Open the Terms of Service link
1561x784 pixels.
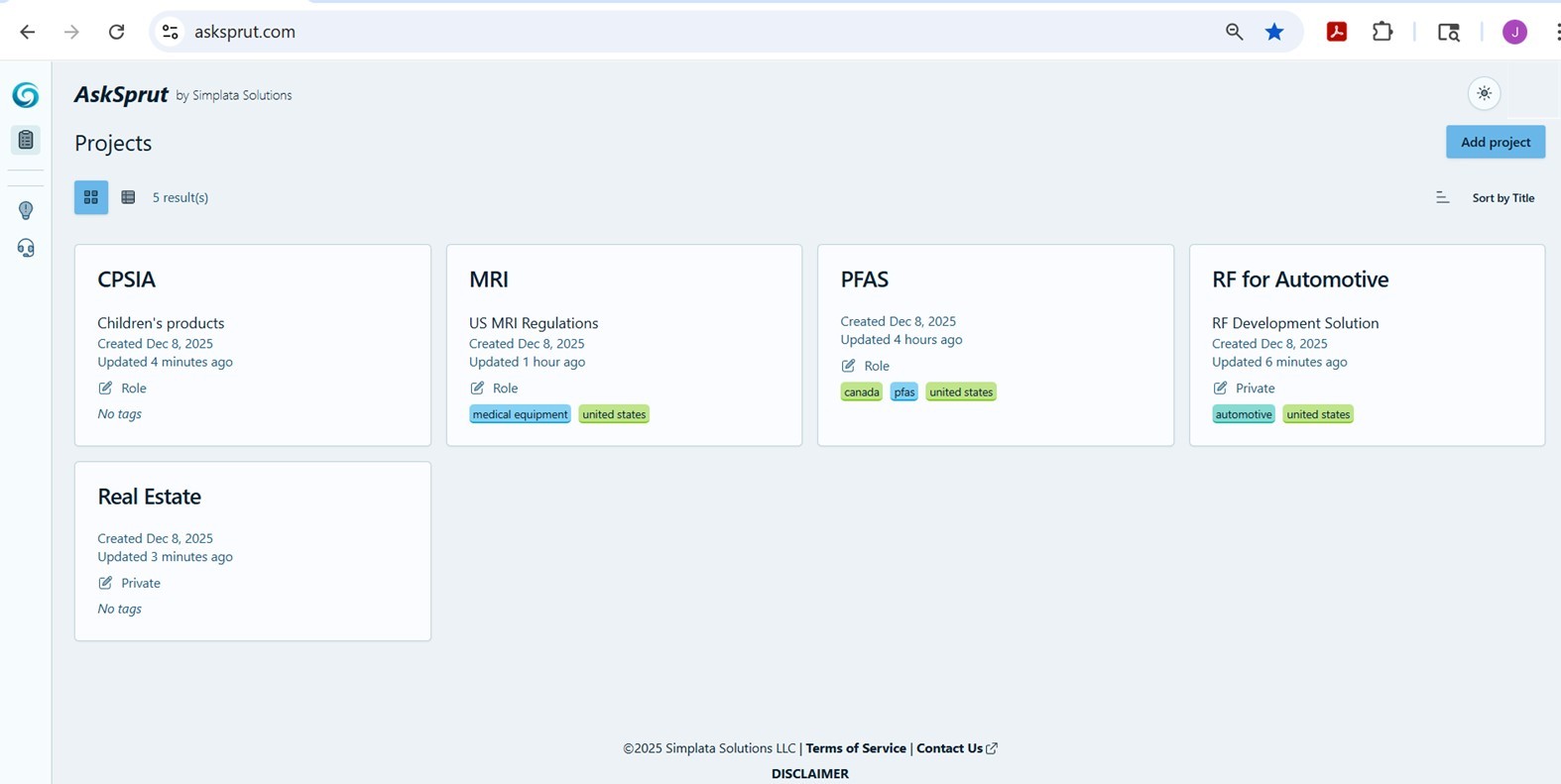coord(855,748)
